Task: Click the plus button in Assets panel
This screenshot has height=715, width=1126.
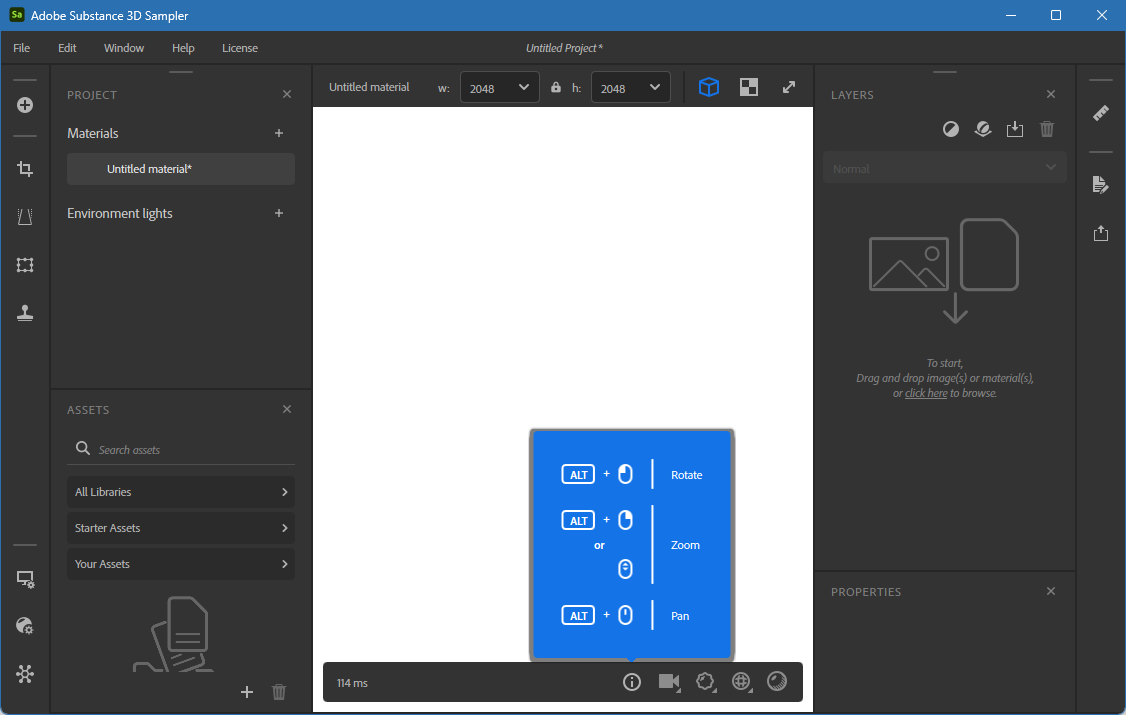Action: (x=247, y=692)
